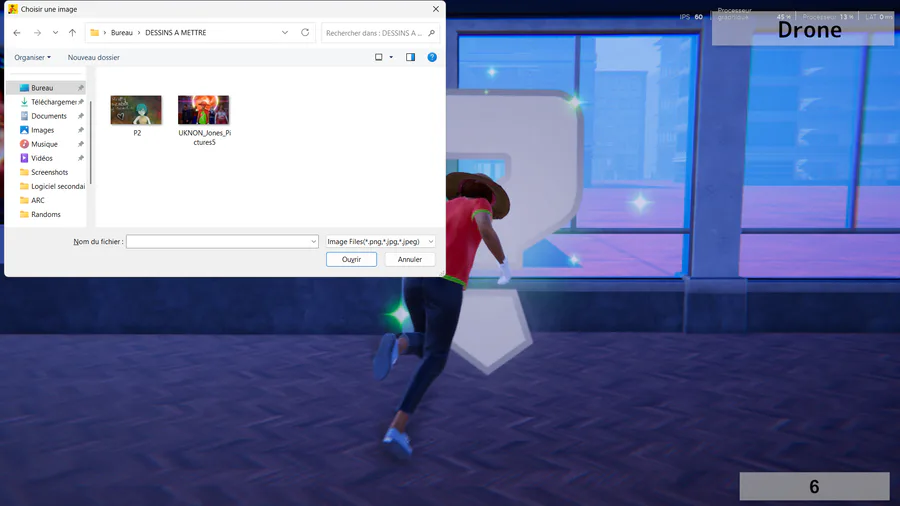Image resolution: width=900 pixels, height=506 pixels.
Task: Open help with the blue question icon
Action: pyautogui.click(x=432, y=57)
